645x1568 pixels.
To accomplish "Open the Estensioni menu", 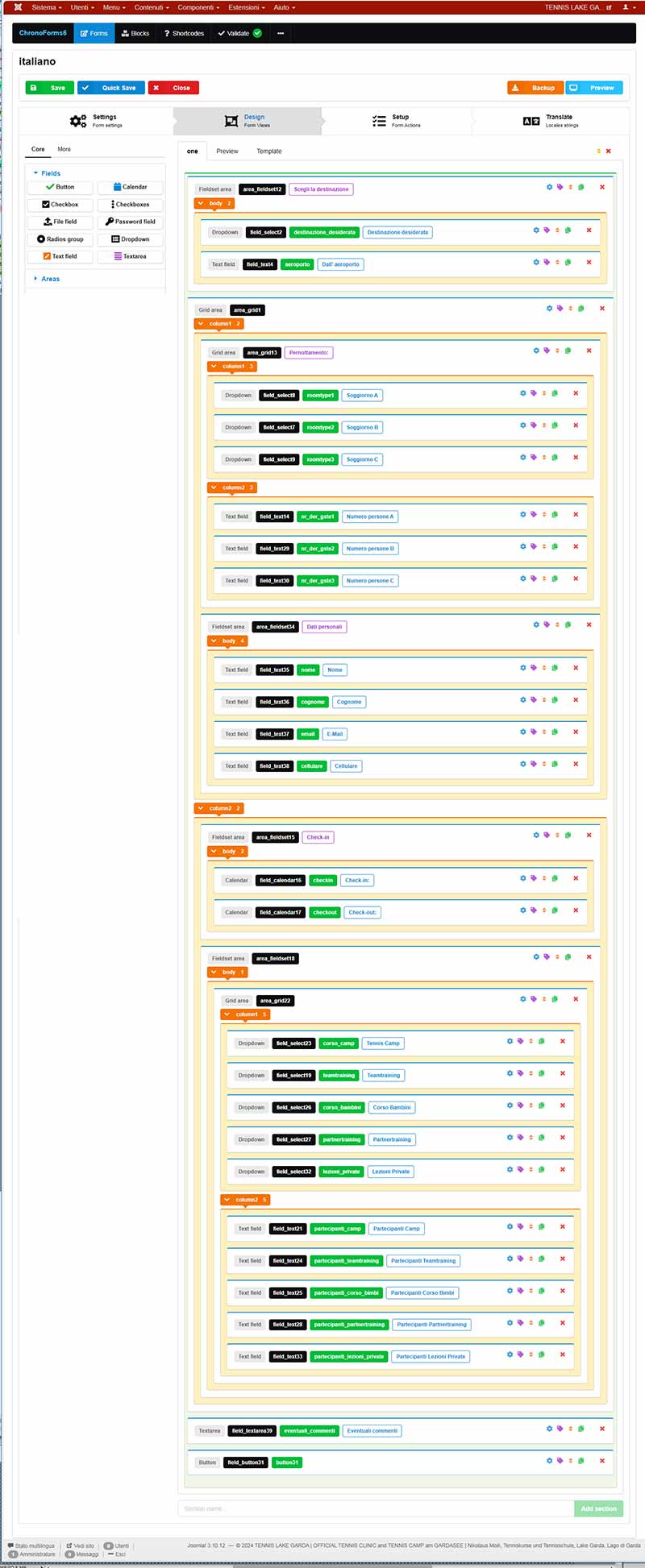I will [247, 7].
